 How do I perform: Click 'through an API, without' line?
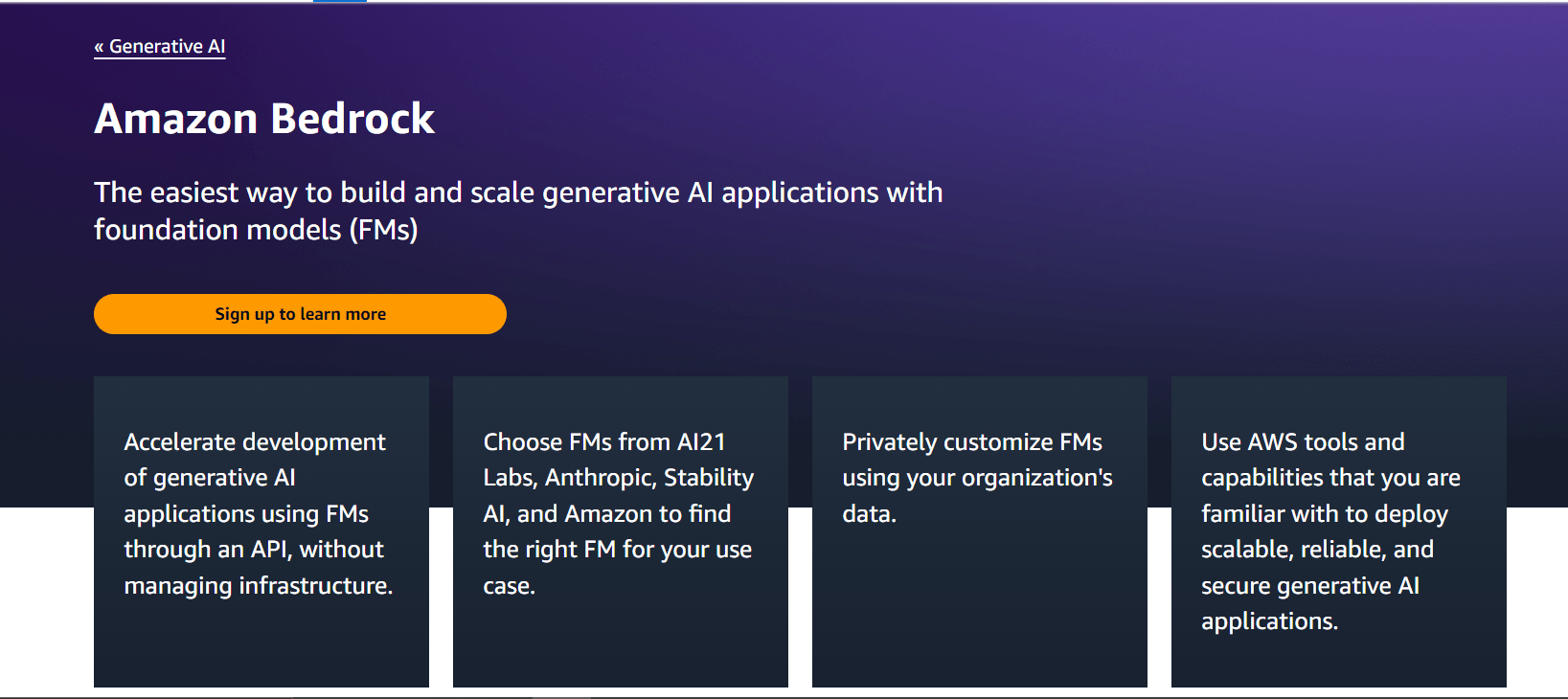point(254,550)
